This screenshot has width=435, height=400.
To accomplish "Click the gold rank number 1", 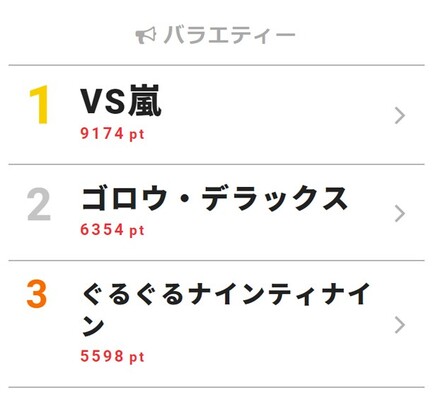I will 39,105.
